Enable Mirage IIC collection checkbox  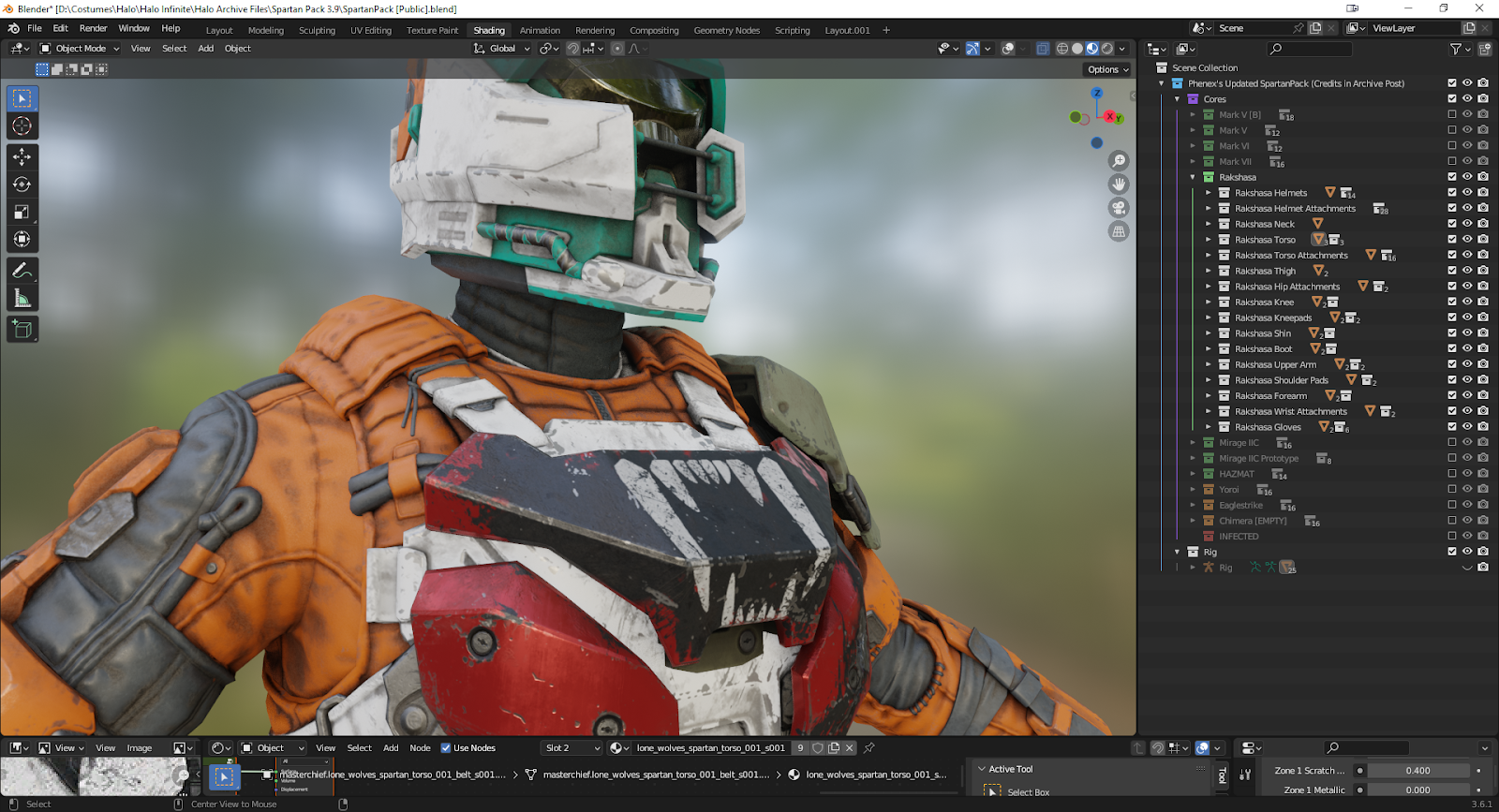point(1452,442)
